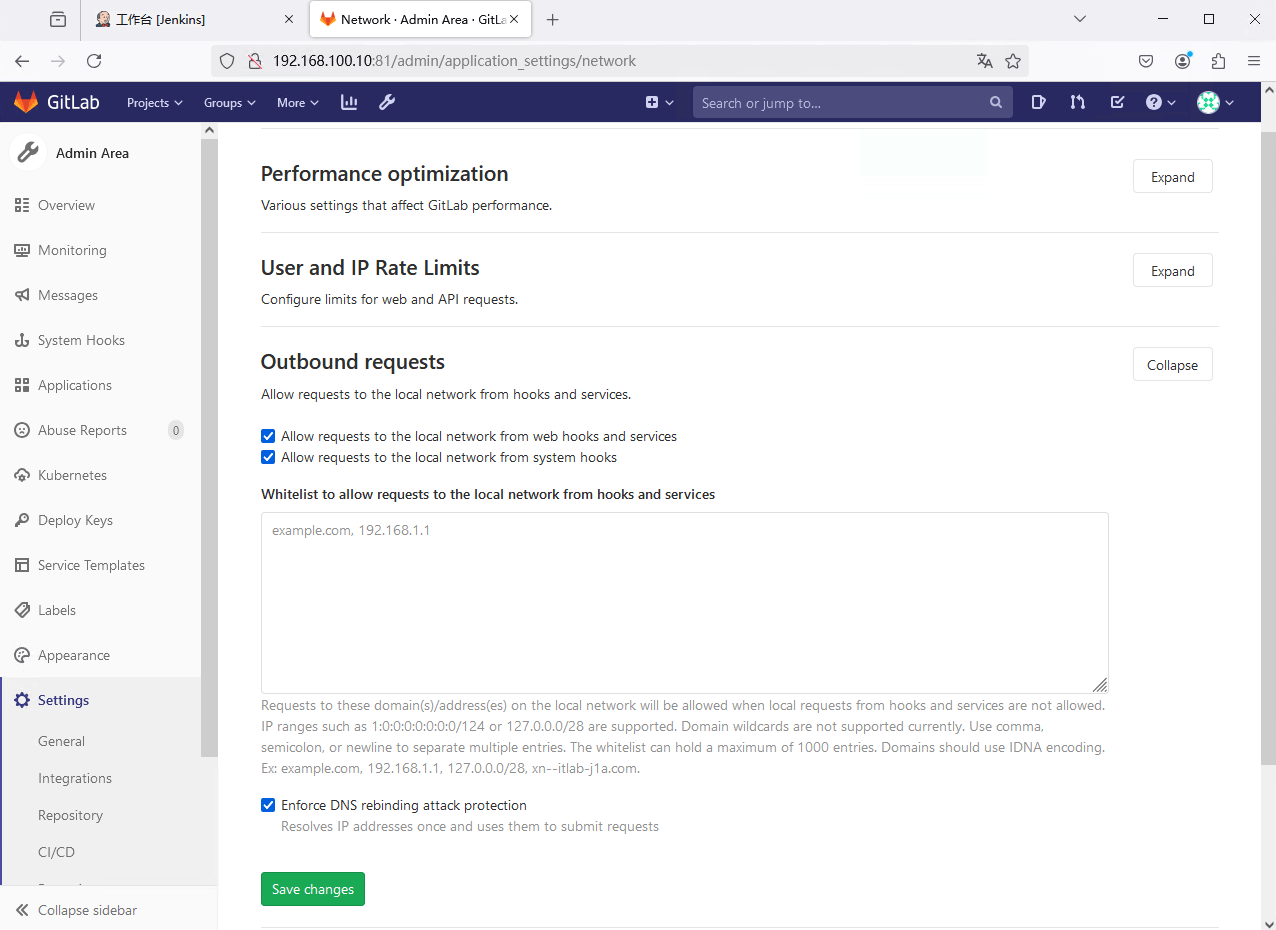The height and width of the screenshot is (930, 1276).
Task: Toggle Enforce DNS rebinding attack protection
Action: tap(268, 805)
